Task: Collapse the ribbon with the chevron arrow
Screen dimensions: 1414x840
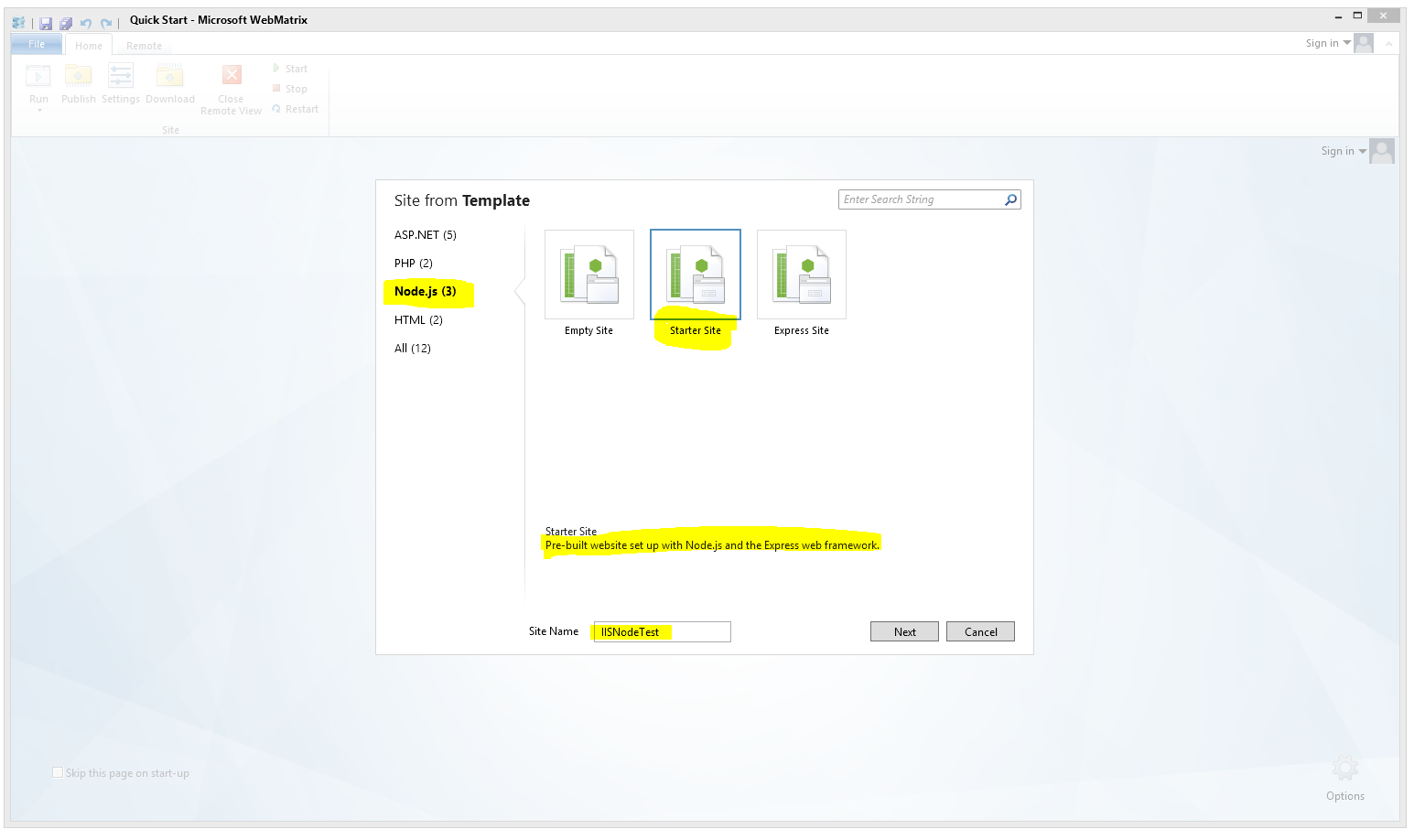Action: [1388, 43]
